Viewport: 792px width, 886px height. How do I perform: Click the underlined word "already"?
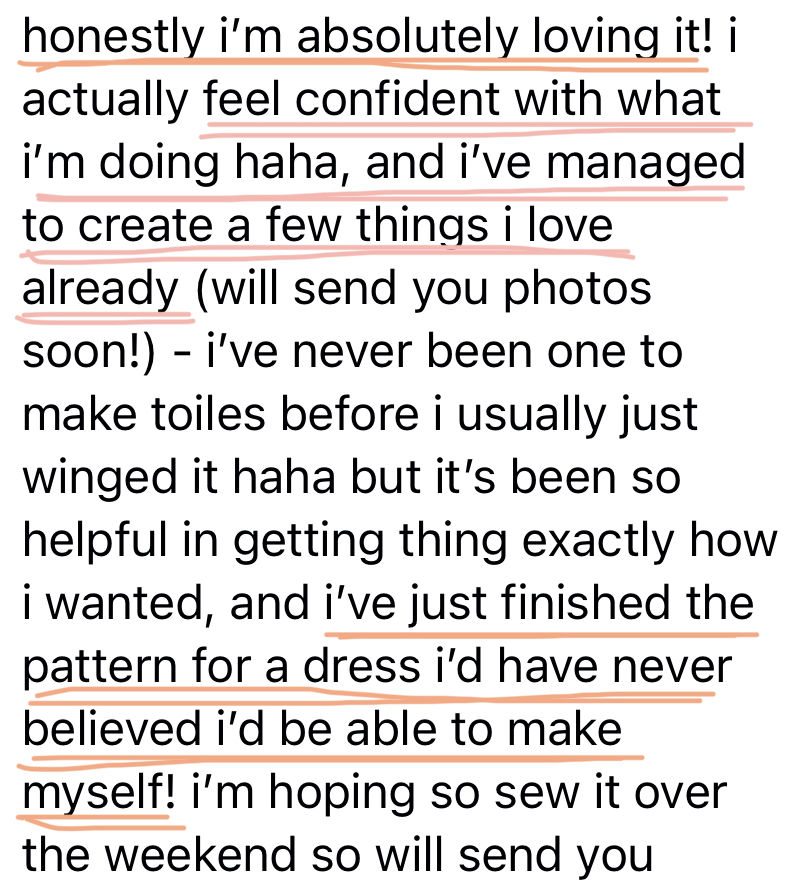click(x=99, y=289)
